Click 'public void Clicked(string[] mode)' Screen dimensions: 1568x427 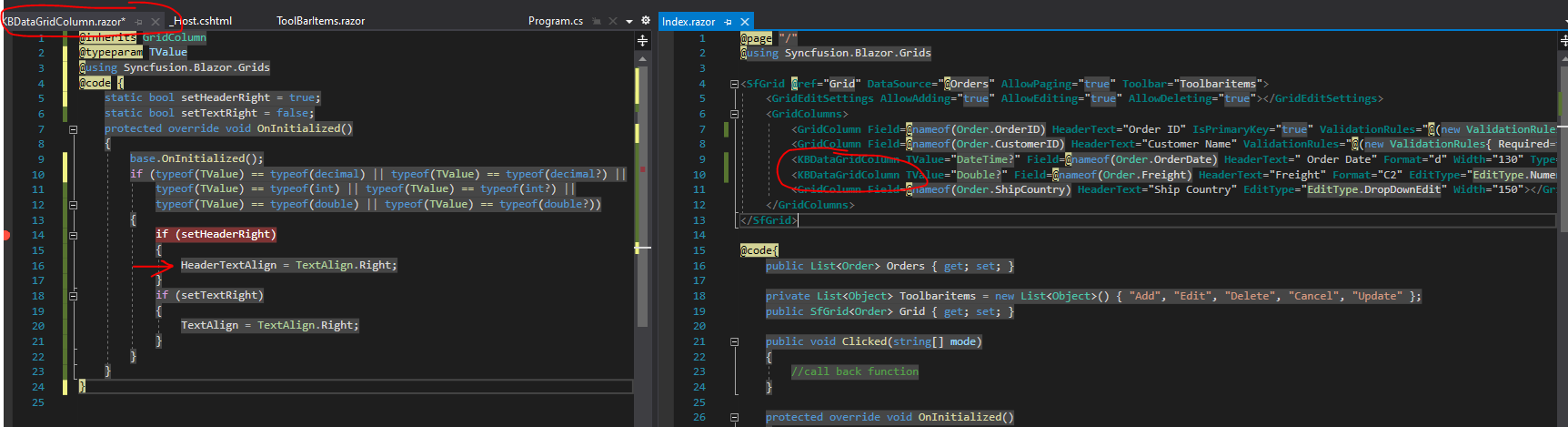click(873, 341)
